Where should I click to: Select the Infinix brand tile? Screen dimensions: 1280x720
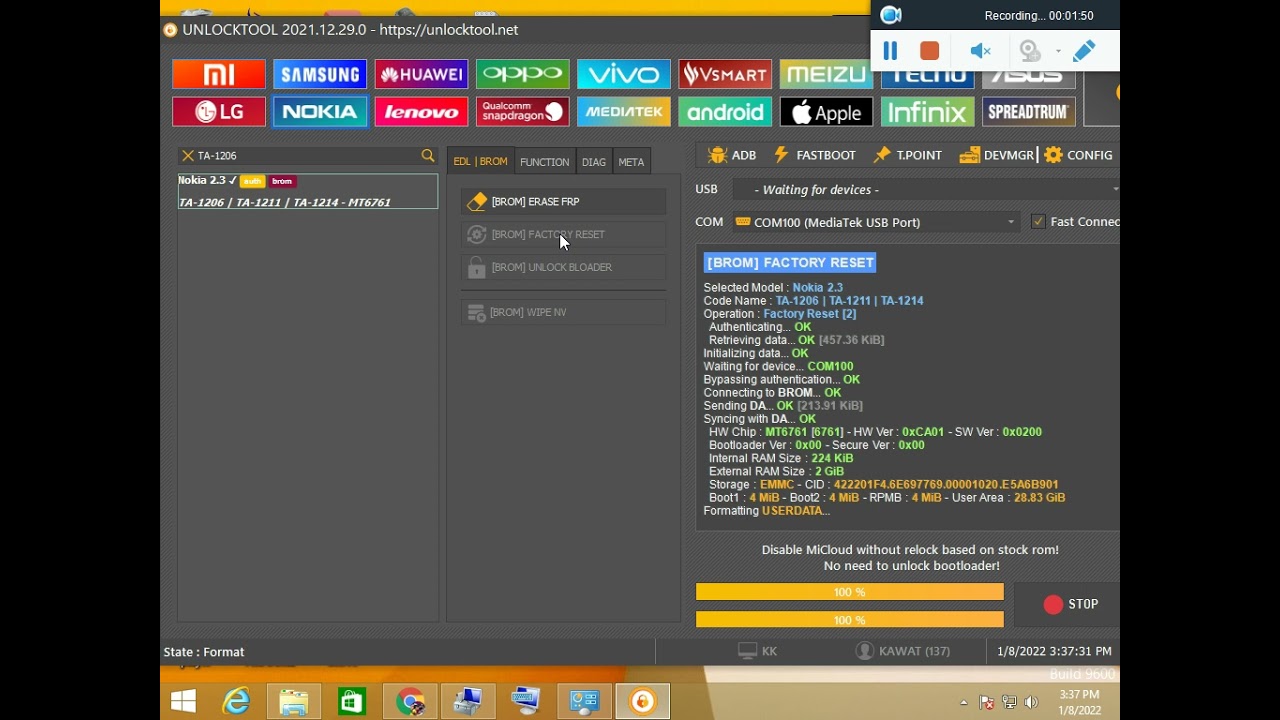(x=927, y=112)
